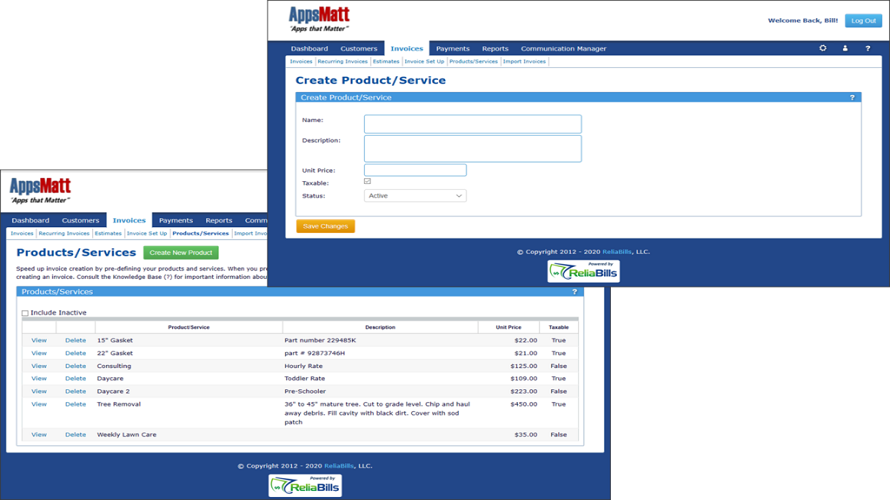This screenshot has width=890, height=500.
Task: Select the $450.00 unit price cell
Action: [523, 404]
